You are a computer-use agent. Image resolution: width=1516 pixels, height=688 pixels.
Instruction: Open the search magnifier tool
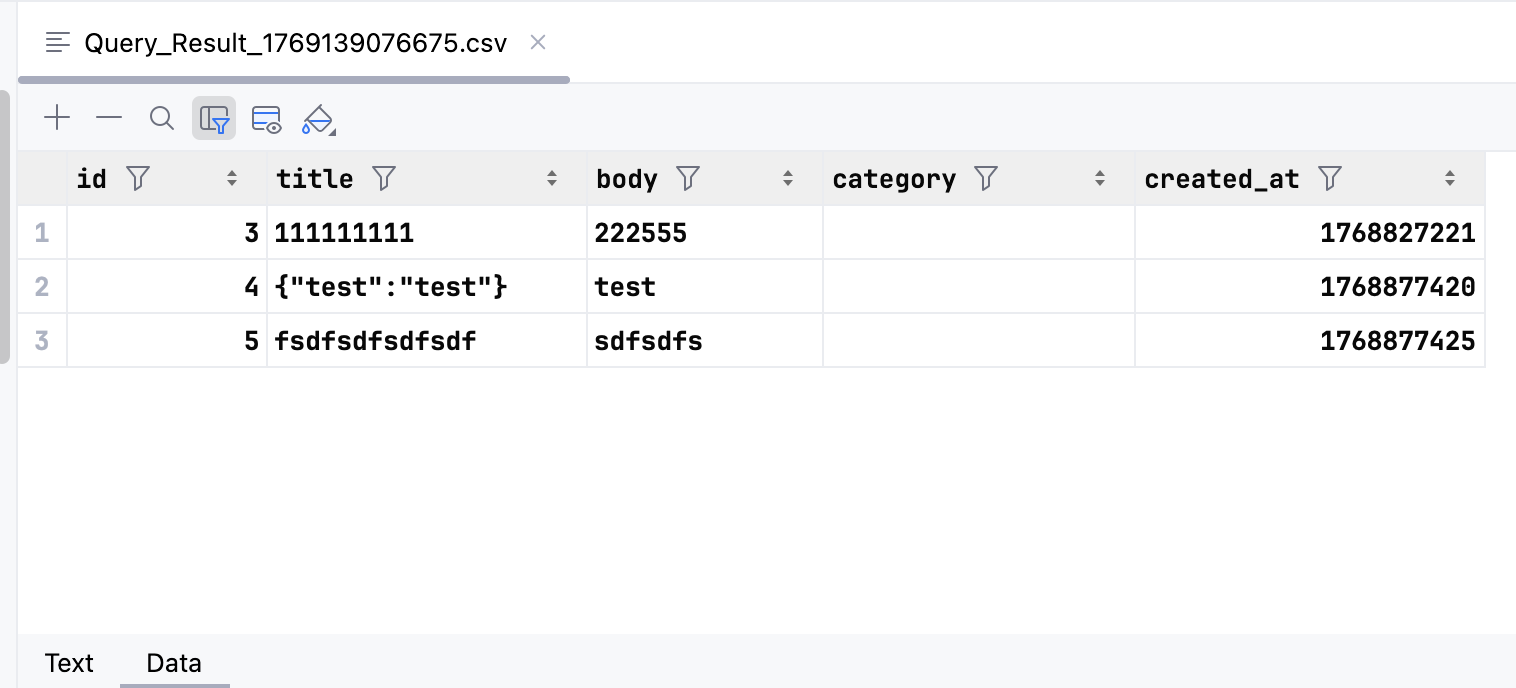(161, 119)
